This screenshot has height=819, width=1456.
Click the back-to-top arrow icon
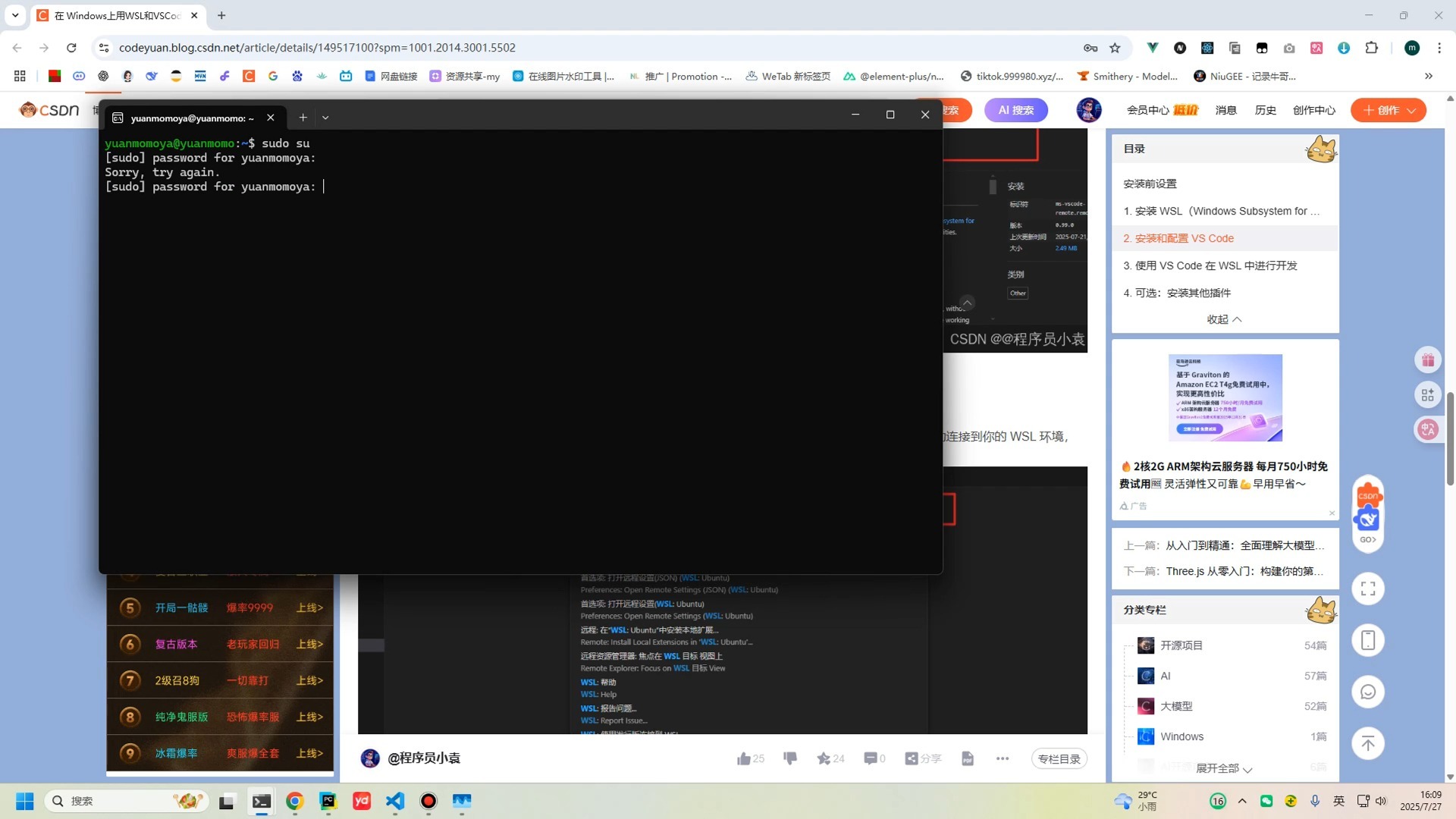coord(1368,743)
